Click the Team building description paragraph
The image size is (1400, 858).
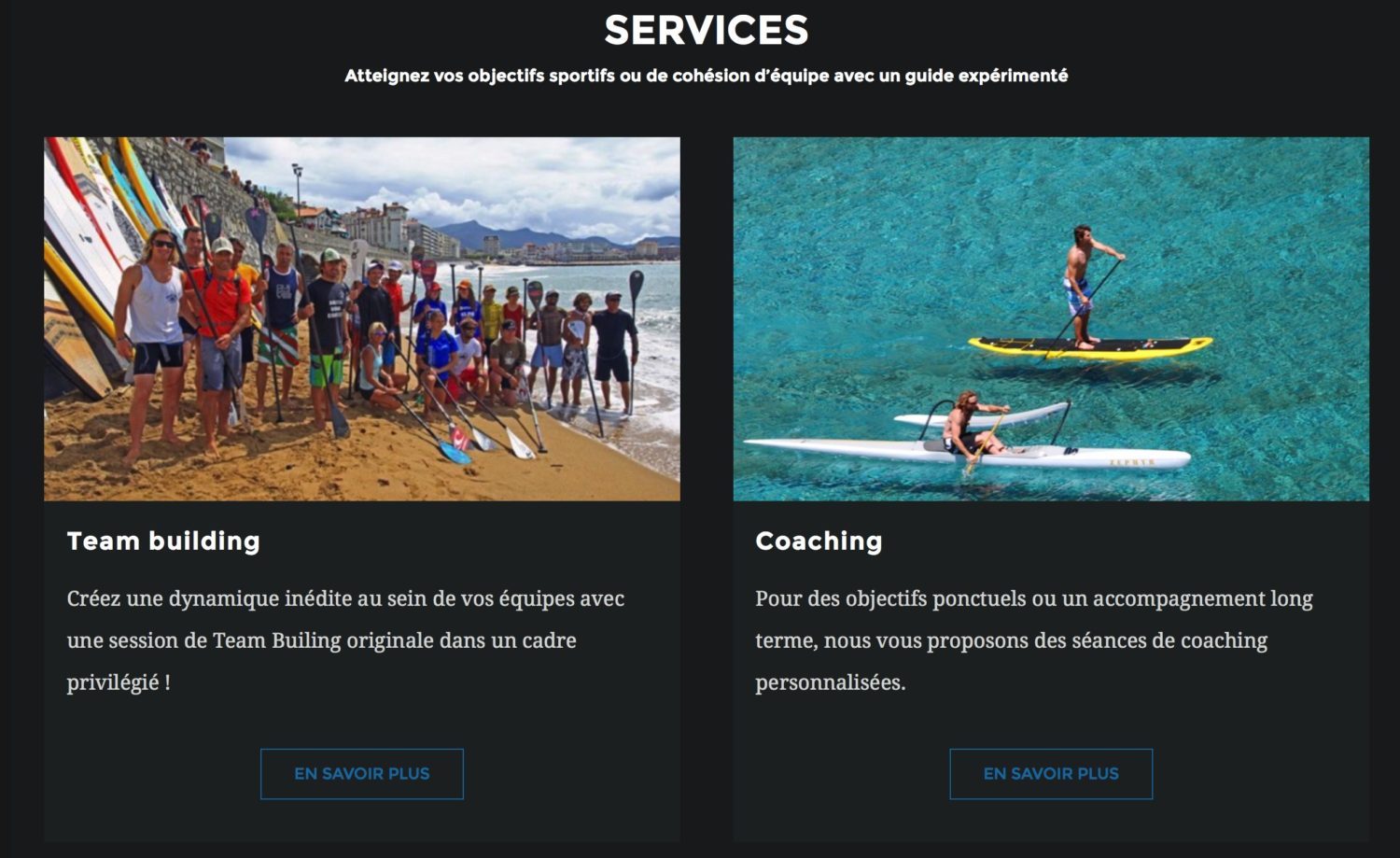[346, 640]
